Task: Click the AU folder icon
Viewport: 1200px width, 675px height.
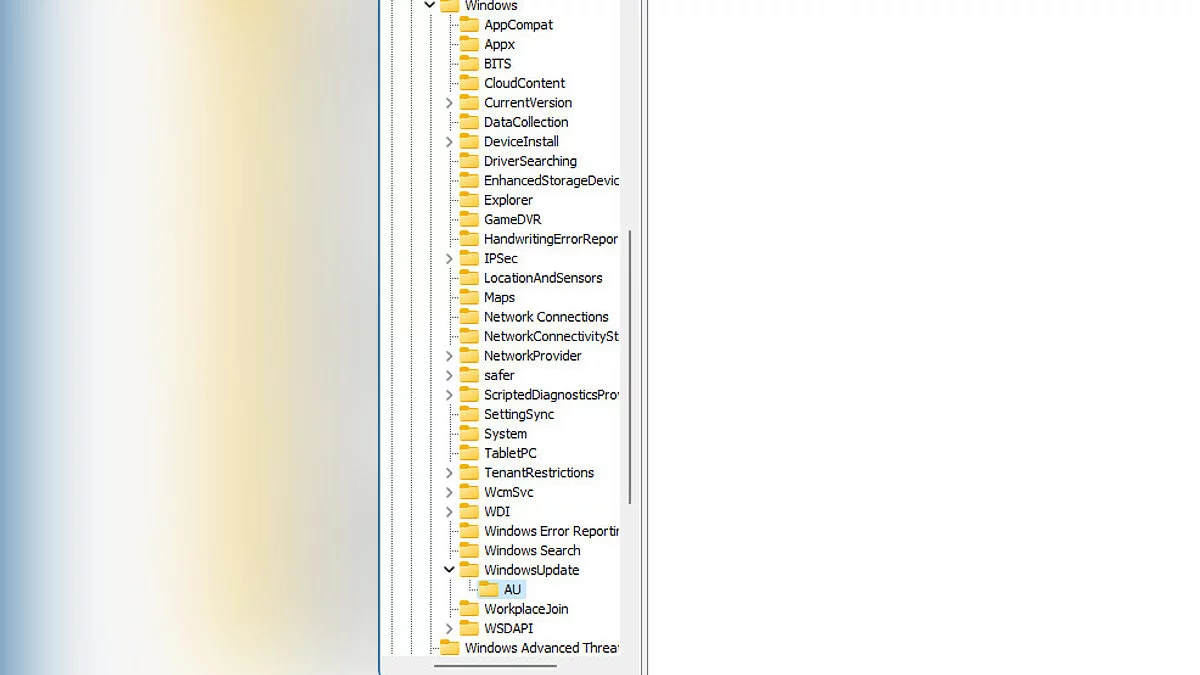Action: click(489, 590)
